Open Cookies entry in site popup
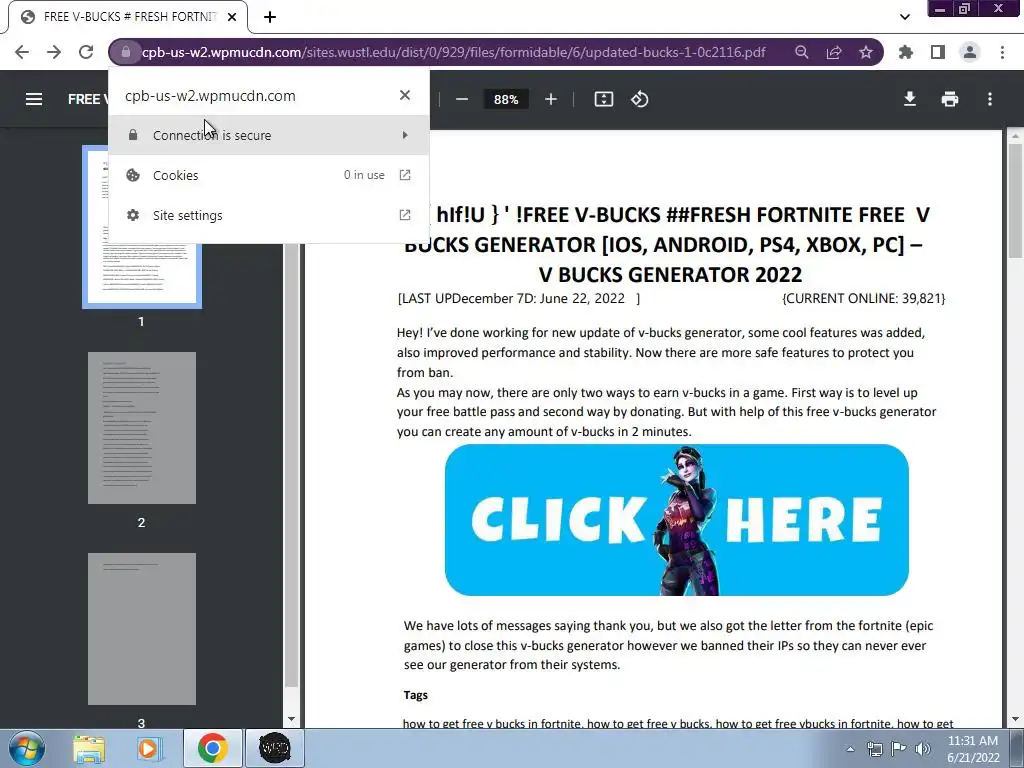 [x=268, y=175]
